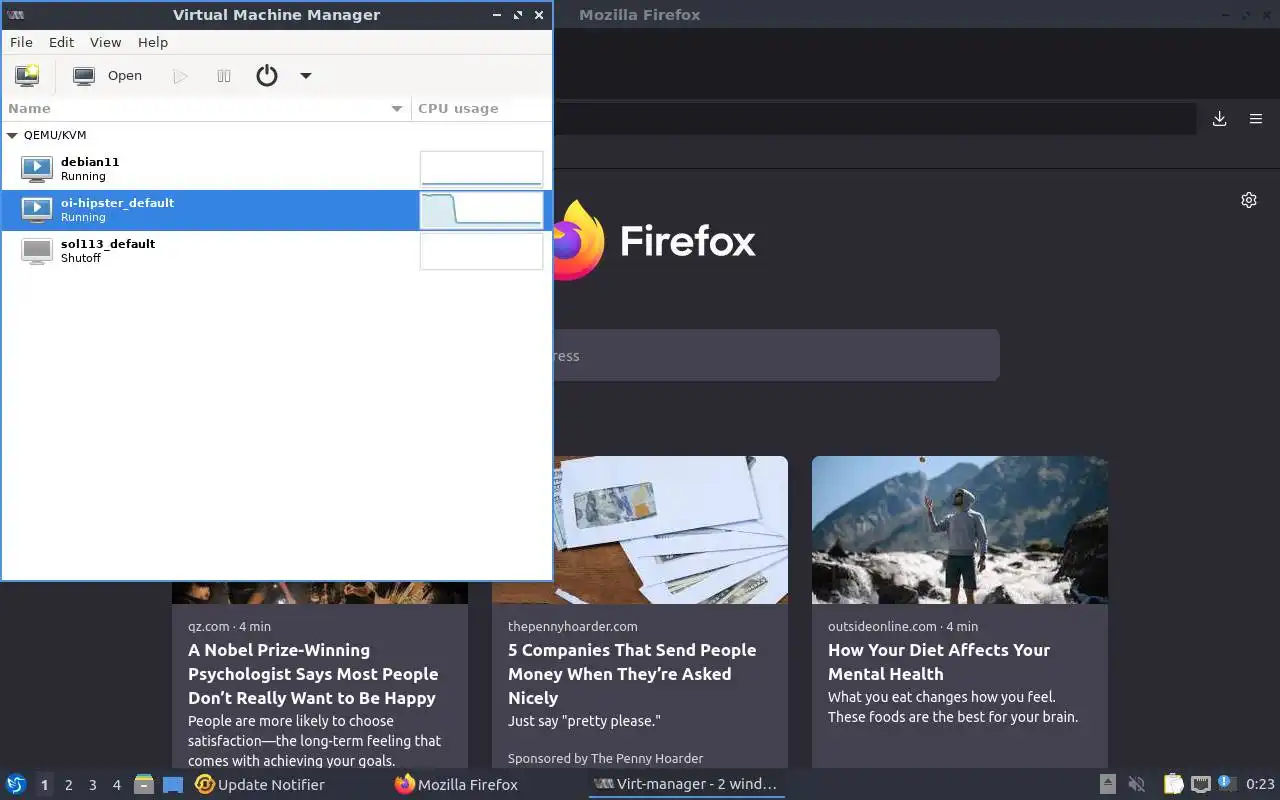The width and height of the screenshot is (1280, 800).
Task: Click the network connection tray icon
Action: click(x=1200, y=785)
